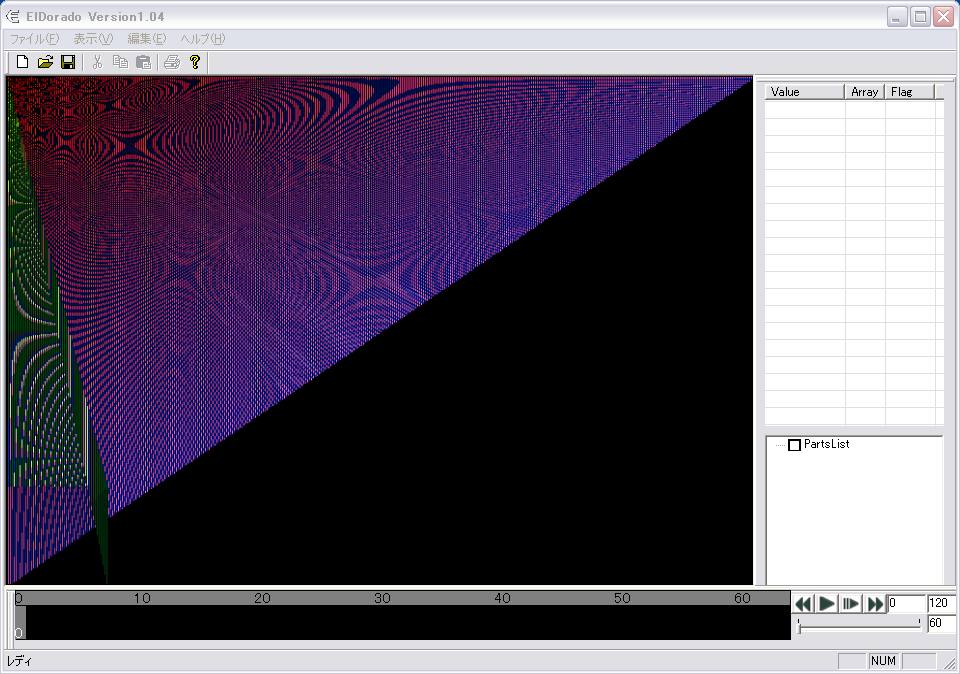Image resolution: width=960 pixels, height=674 pixels.
Task: Maximize the EIDorado window
Action: (x=920, y=17)
